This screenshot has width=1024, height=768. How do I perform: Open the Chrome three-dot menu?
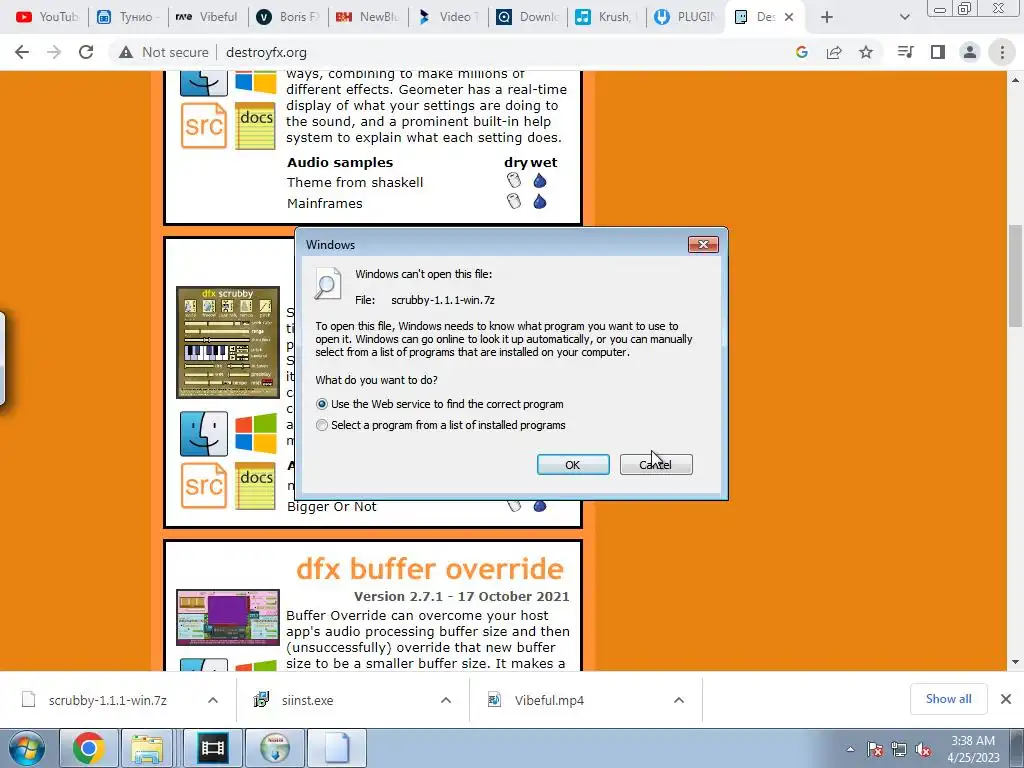(x=1002, y=52)
